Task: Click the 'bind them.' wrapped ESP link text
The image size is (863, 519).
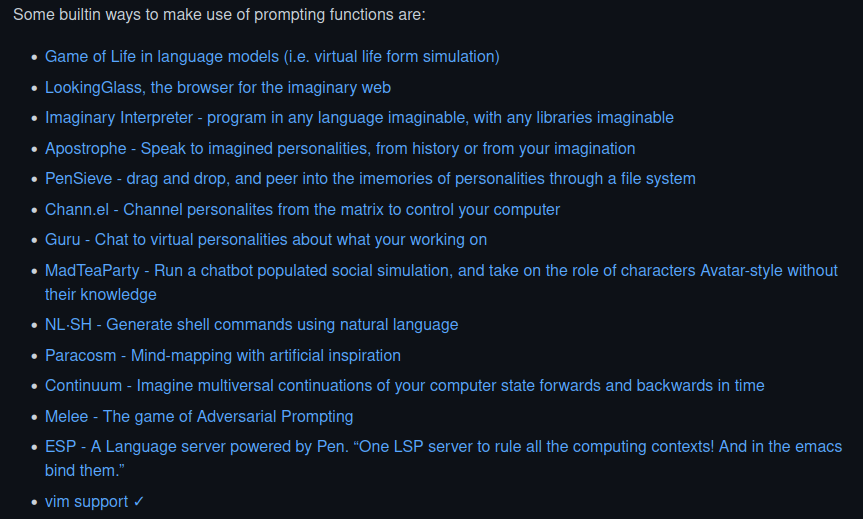Action: point(85,471)
